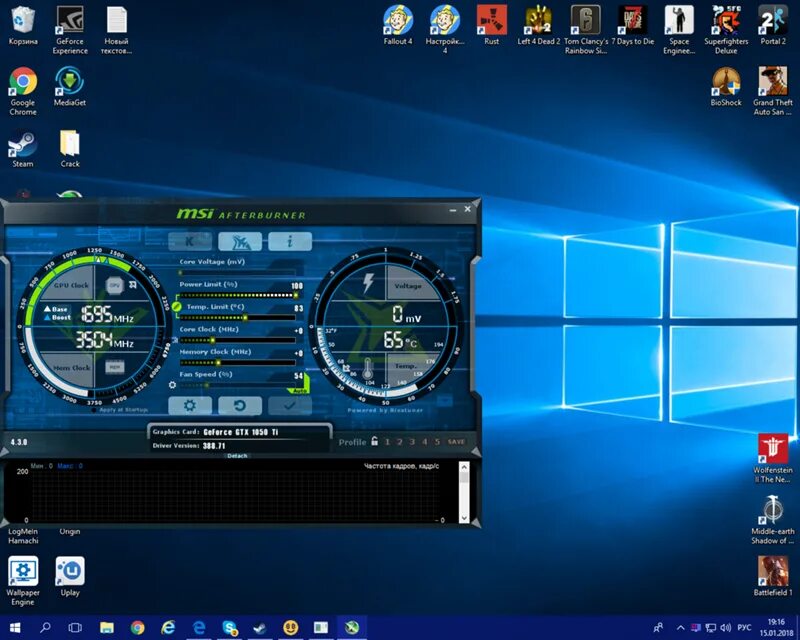The image size is (800, 640).
Task: Launch Portal 2 desktop shortcut
Action: coord(773,26)
